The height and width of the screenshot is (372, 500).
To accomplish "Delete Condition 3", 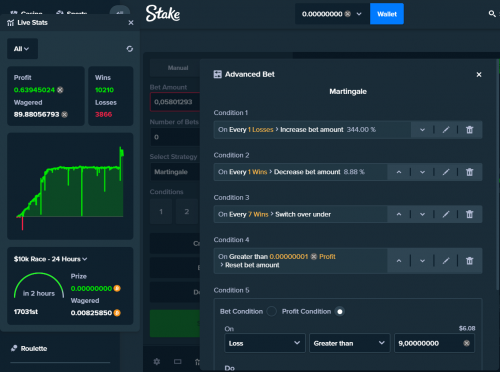I will [x=469, y=214].
